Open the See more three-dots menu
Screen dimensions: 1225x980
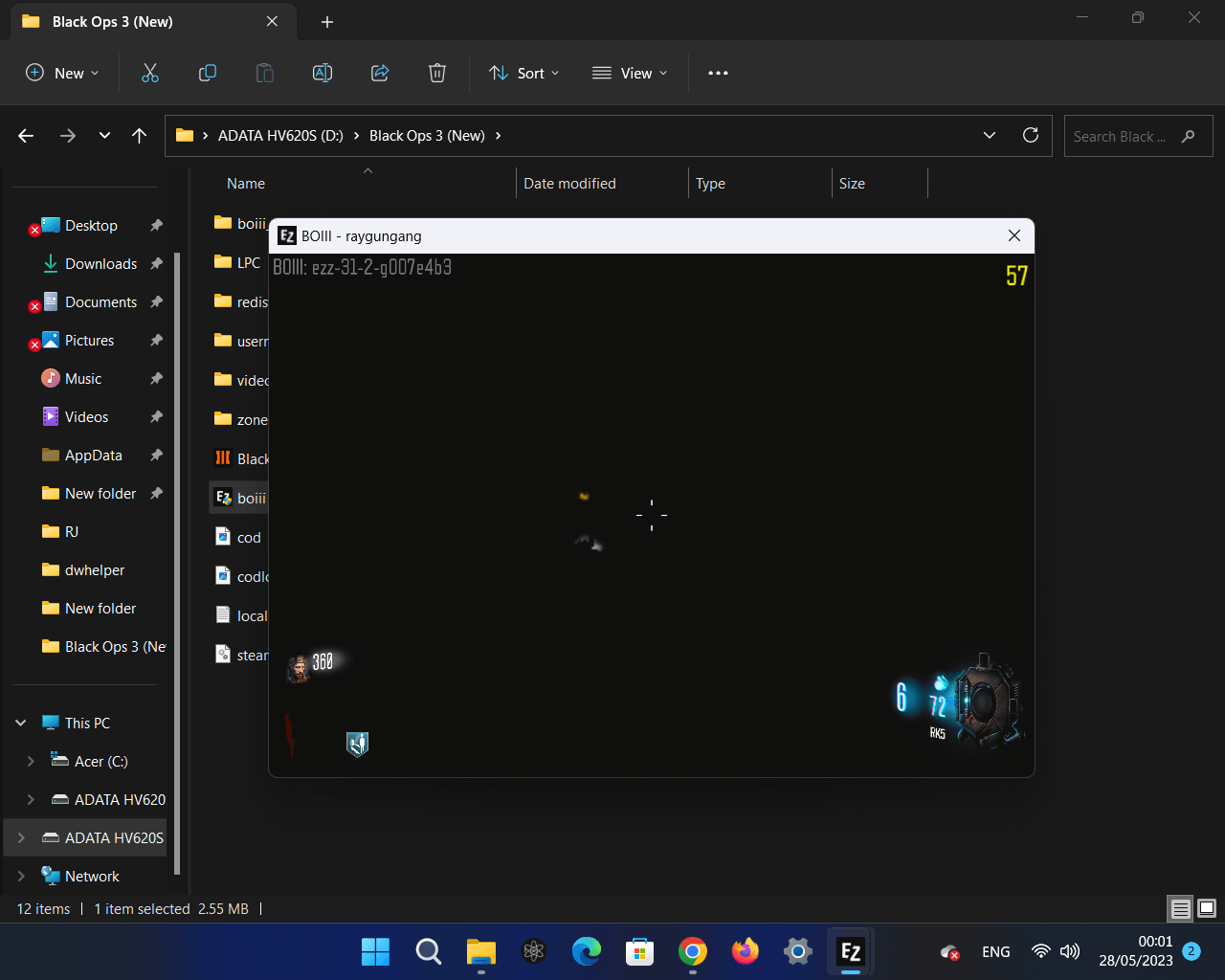pyautogui.click(x=718, y=73)
